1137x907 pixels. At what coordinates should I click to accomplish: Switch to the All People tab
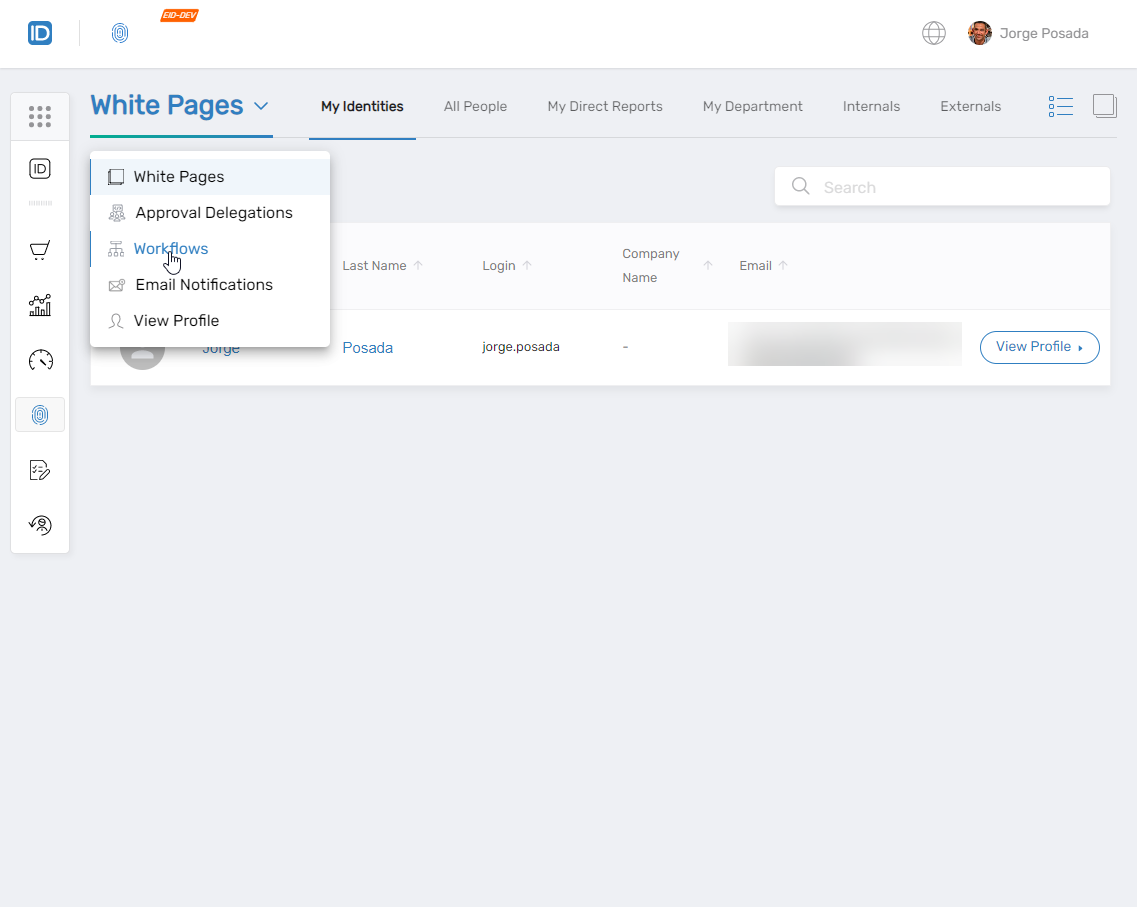[x=475, y=105]
